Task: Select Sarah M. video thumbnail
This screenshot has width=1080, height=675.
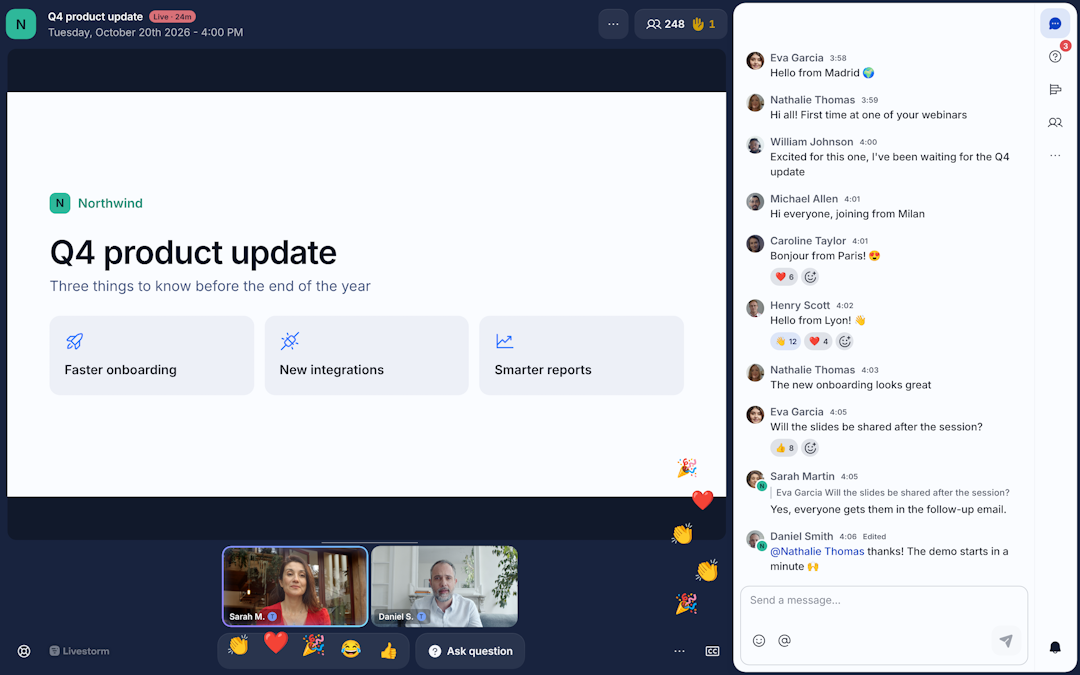Action: [295, 586]
